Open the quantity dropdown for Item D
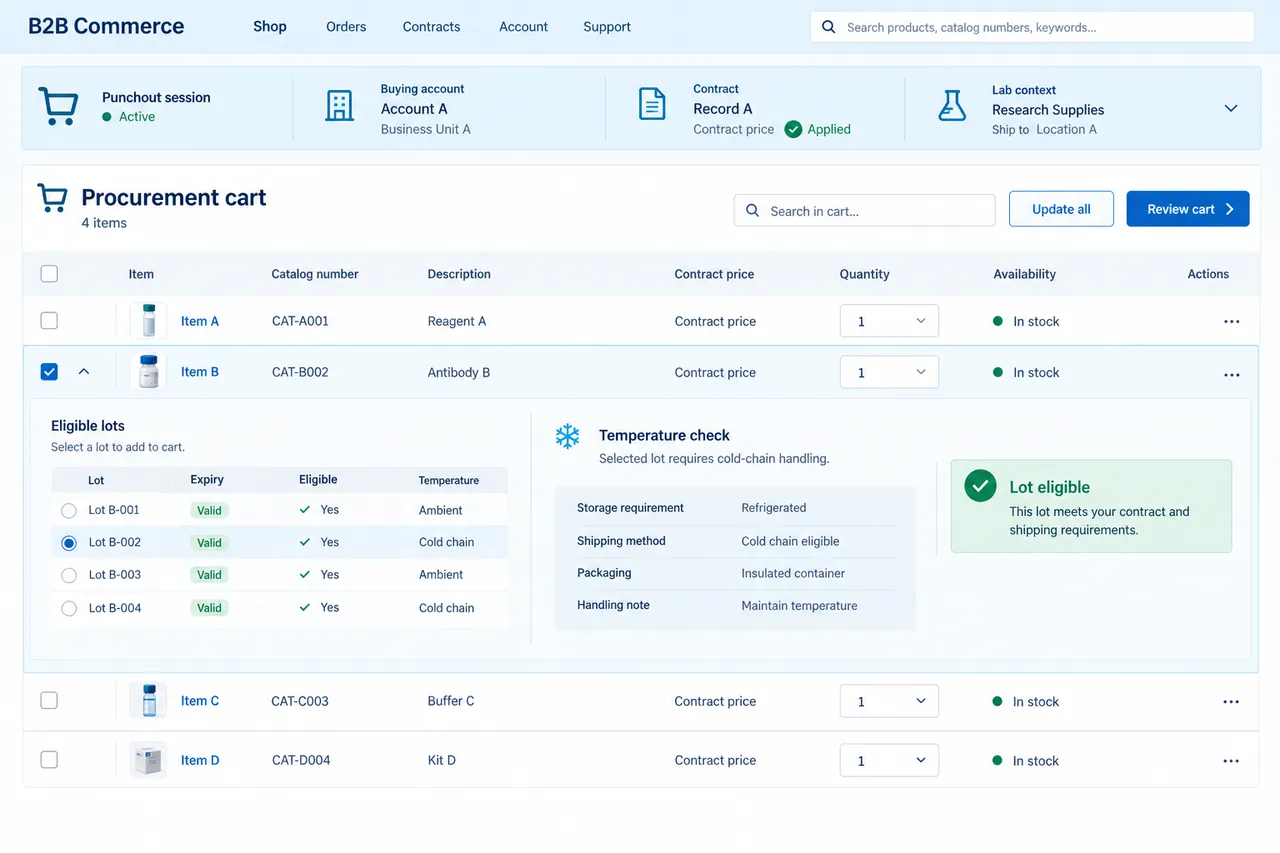This screenshot has height=853, width=1280. [889, 760]
